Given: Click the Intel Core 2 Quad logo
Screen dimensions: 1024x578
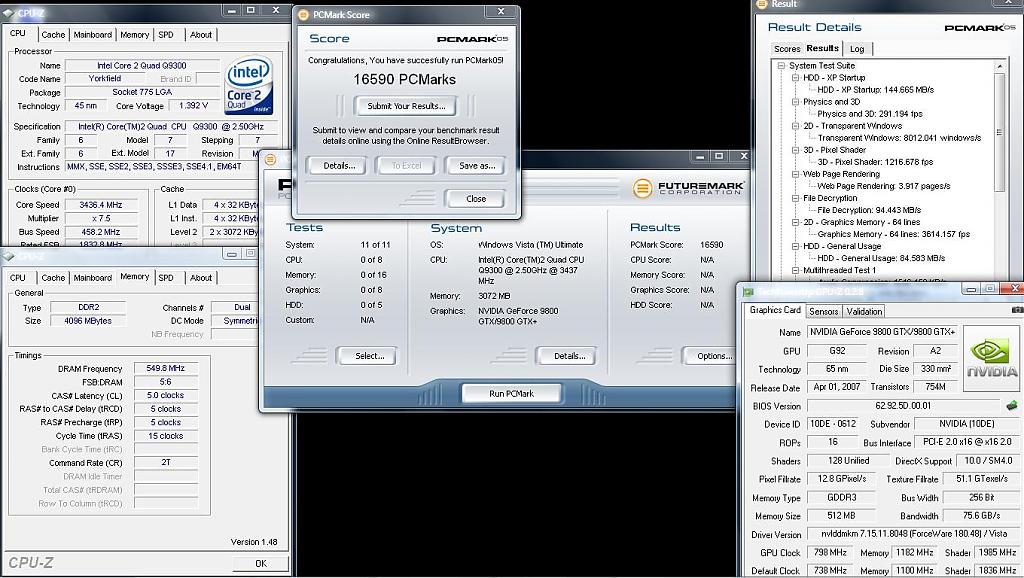Looking at the screenshot, I should point(248,86).
